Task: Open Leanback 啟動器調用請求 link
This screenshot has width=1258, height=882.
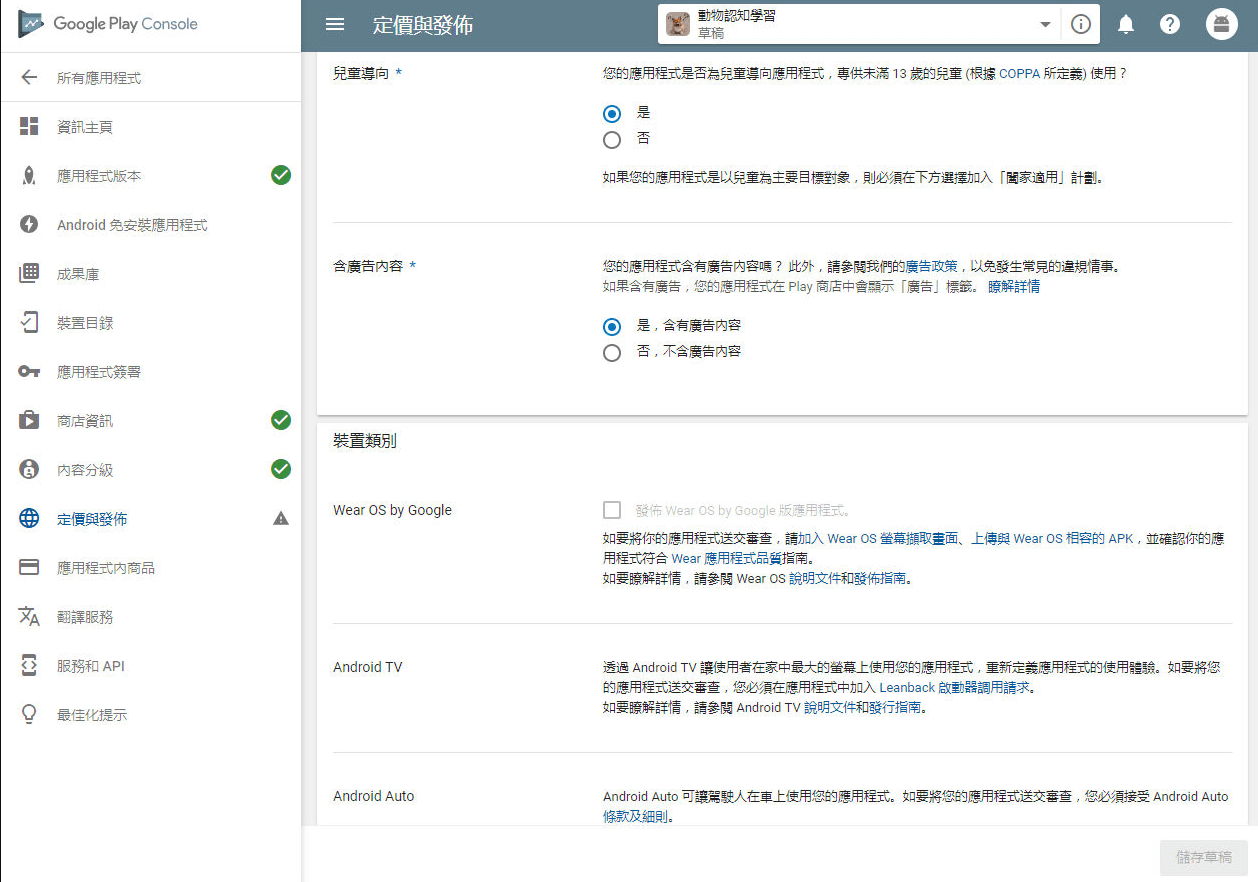Action: point(955,688)
